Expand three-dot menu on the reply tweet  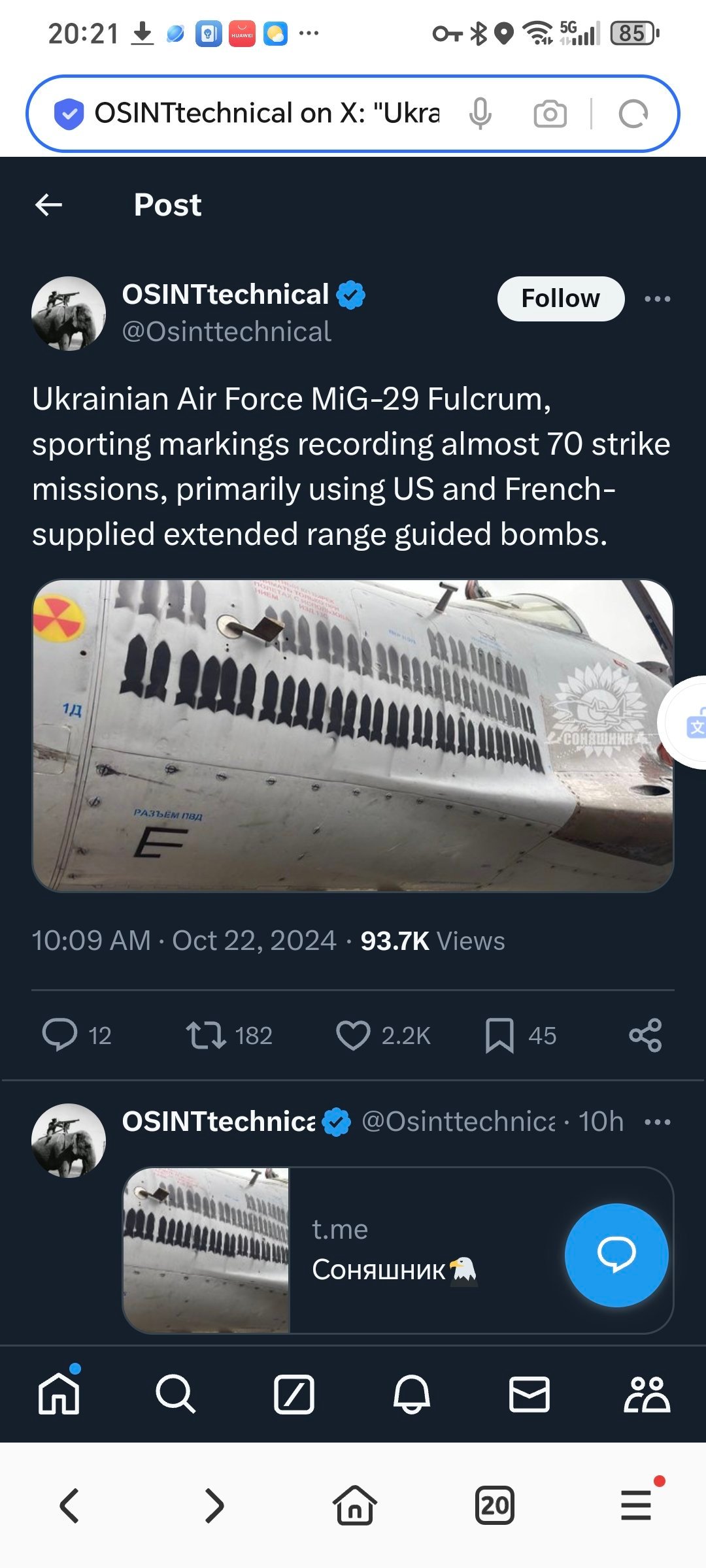click(x=657, y=1122)
